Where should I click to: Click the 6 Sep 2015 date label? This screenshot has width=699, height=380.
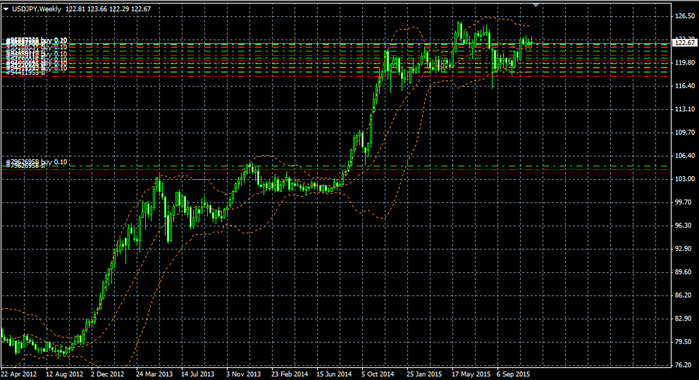(x=514, y=374)
